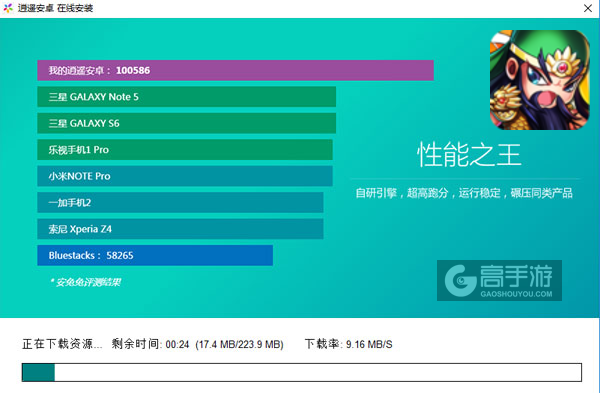Click the 自研引擎 slogan text
Viewport: 600px width, 393px height.
464,193
